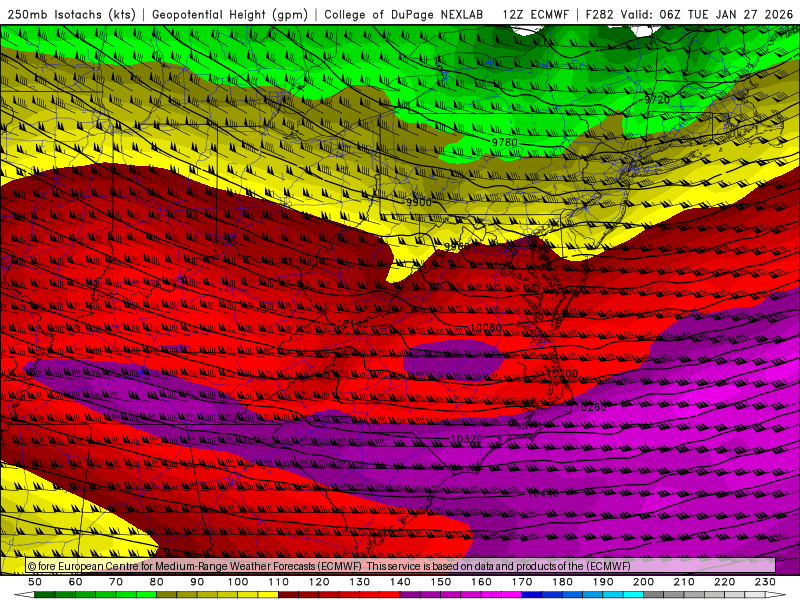
Task: Click the 140 knot legend label
Action: tap(400, 582)
